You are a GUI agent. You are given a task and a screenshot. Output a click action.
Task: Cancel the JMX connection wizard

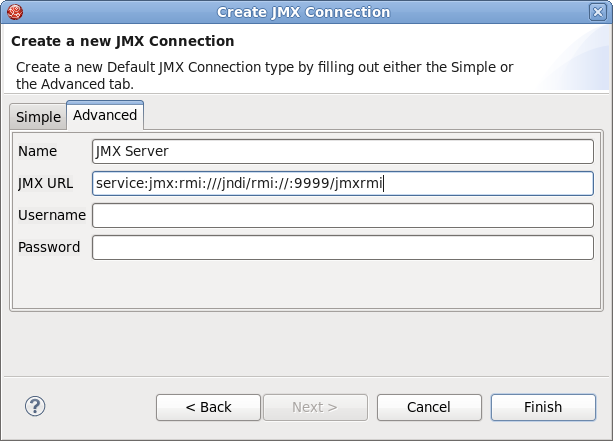428,407
